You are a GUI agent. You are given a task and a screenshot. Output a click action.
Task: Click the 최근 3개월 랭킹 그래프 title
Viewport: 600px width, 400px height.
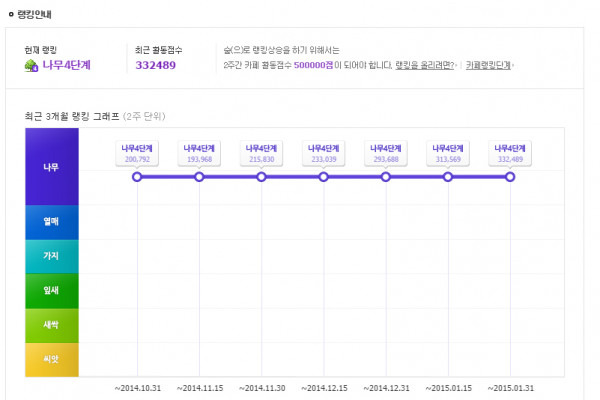point(72,116)
